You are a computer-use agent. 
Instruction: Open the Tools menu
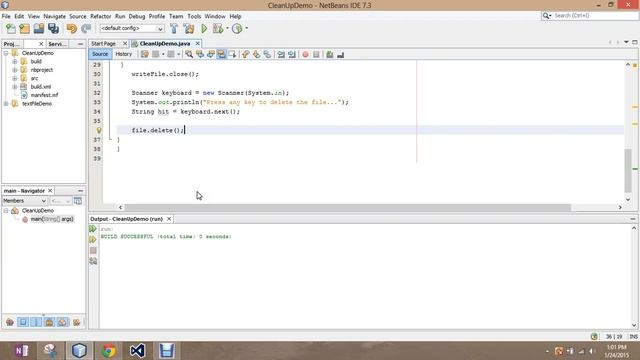[194, 16]
